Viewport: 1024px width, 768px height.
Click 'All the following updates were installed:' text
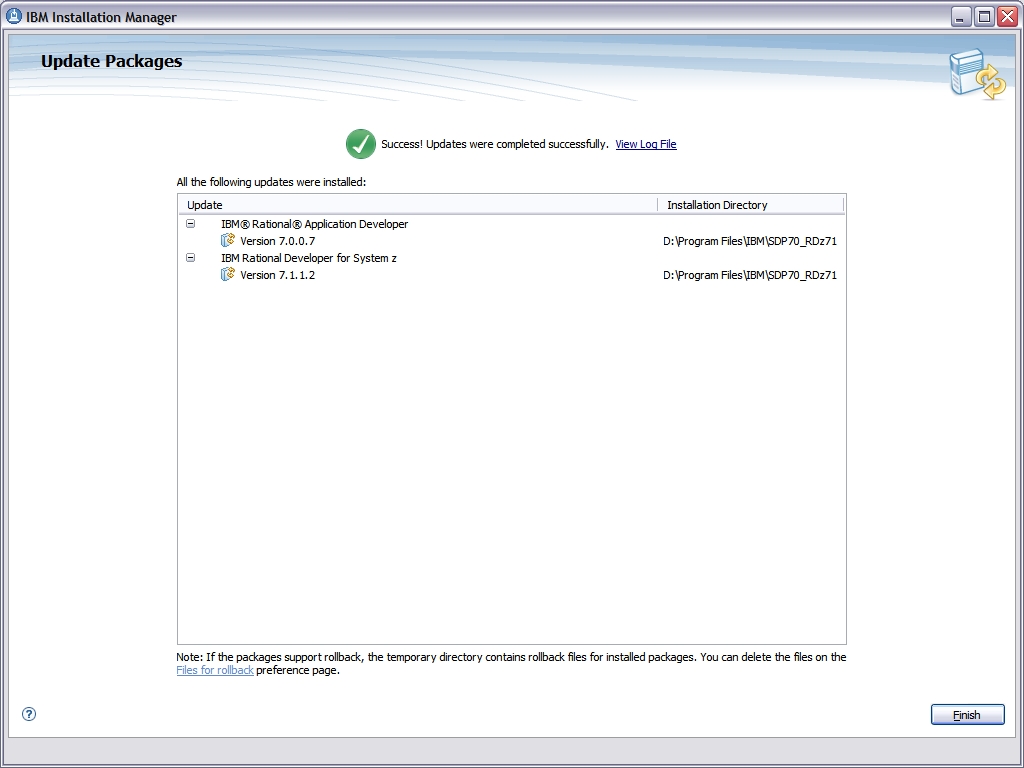tap(271, 182)
